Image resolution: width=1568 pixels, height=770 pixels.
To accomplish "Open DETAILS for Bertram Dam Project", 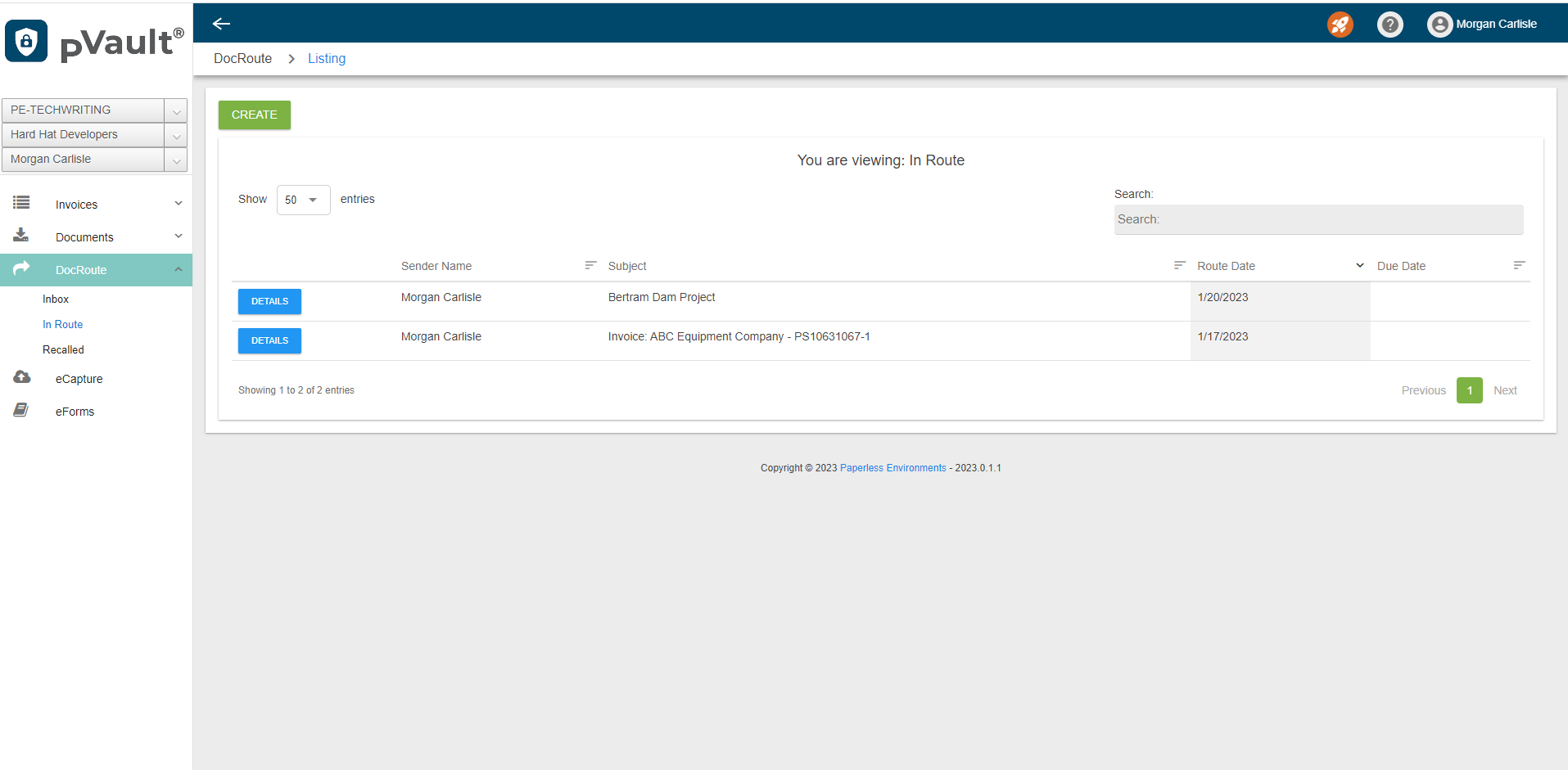I will 269,301.
